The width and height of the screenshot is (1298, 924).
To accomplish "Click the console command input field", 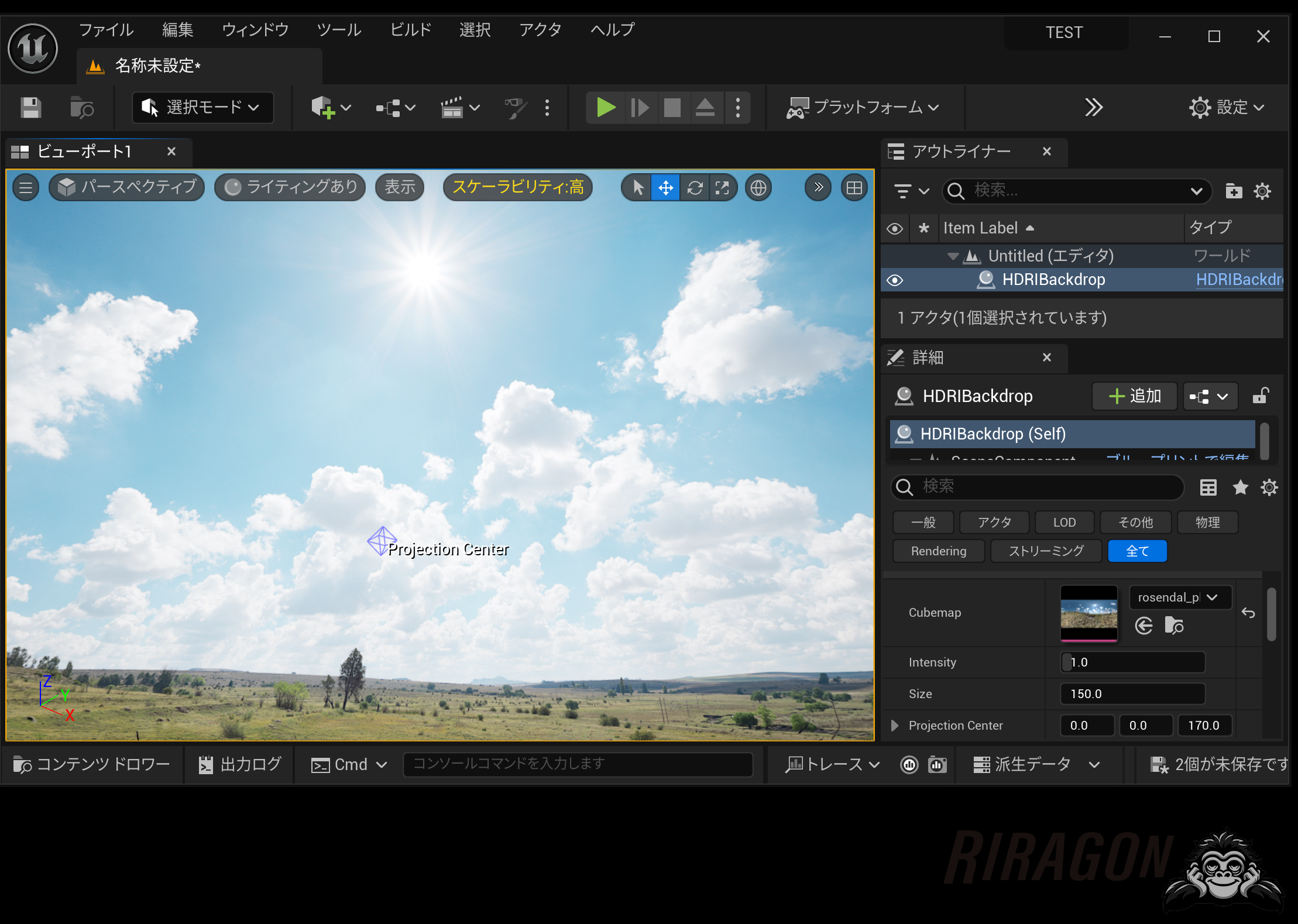I will pos(577,764).
